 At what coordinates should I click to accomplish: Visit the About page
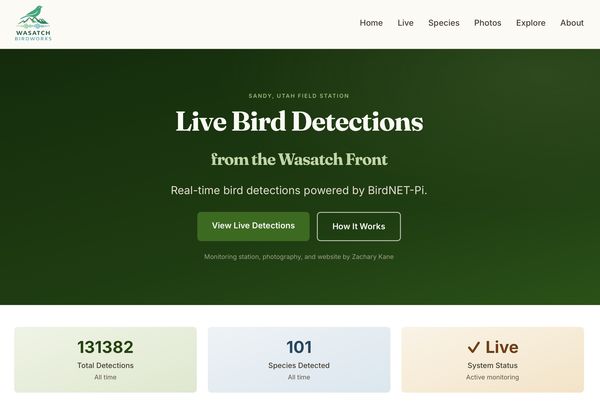[572, 23]
